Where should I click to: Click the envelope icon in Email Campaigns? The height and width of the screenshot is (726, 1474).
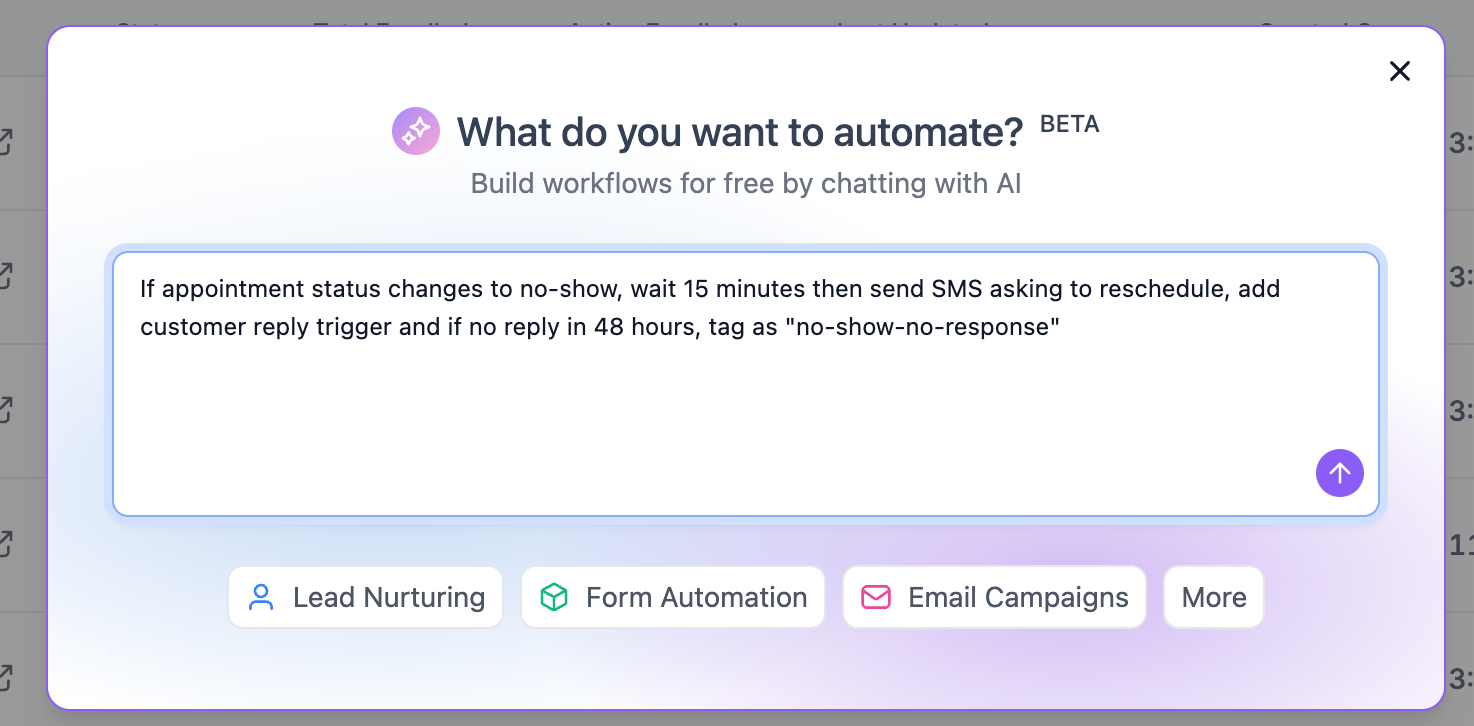click(876, 597)
